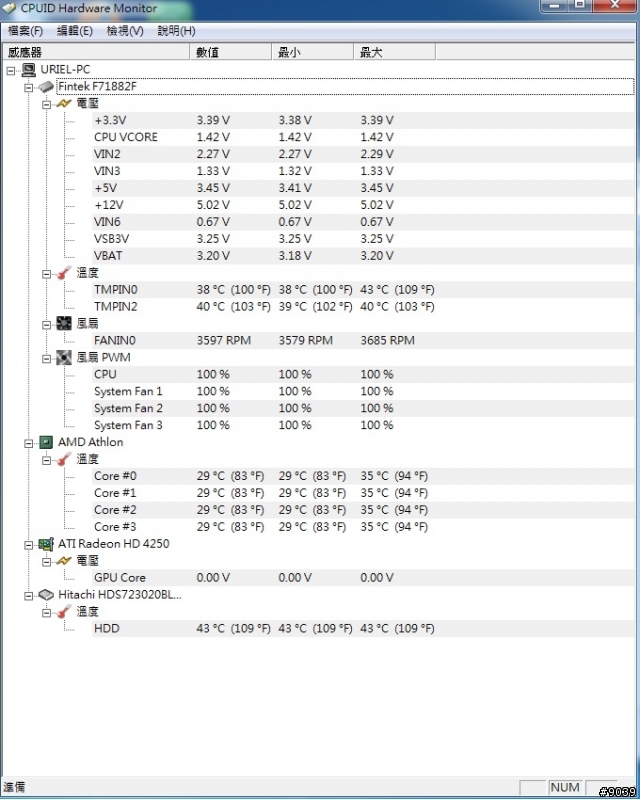This screenshot has width=640, height=800.
Task: Click the 最大 maximum column header
Action: pos(395,52)
